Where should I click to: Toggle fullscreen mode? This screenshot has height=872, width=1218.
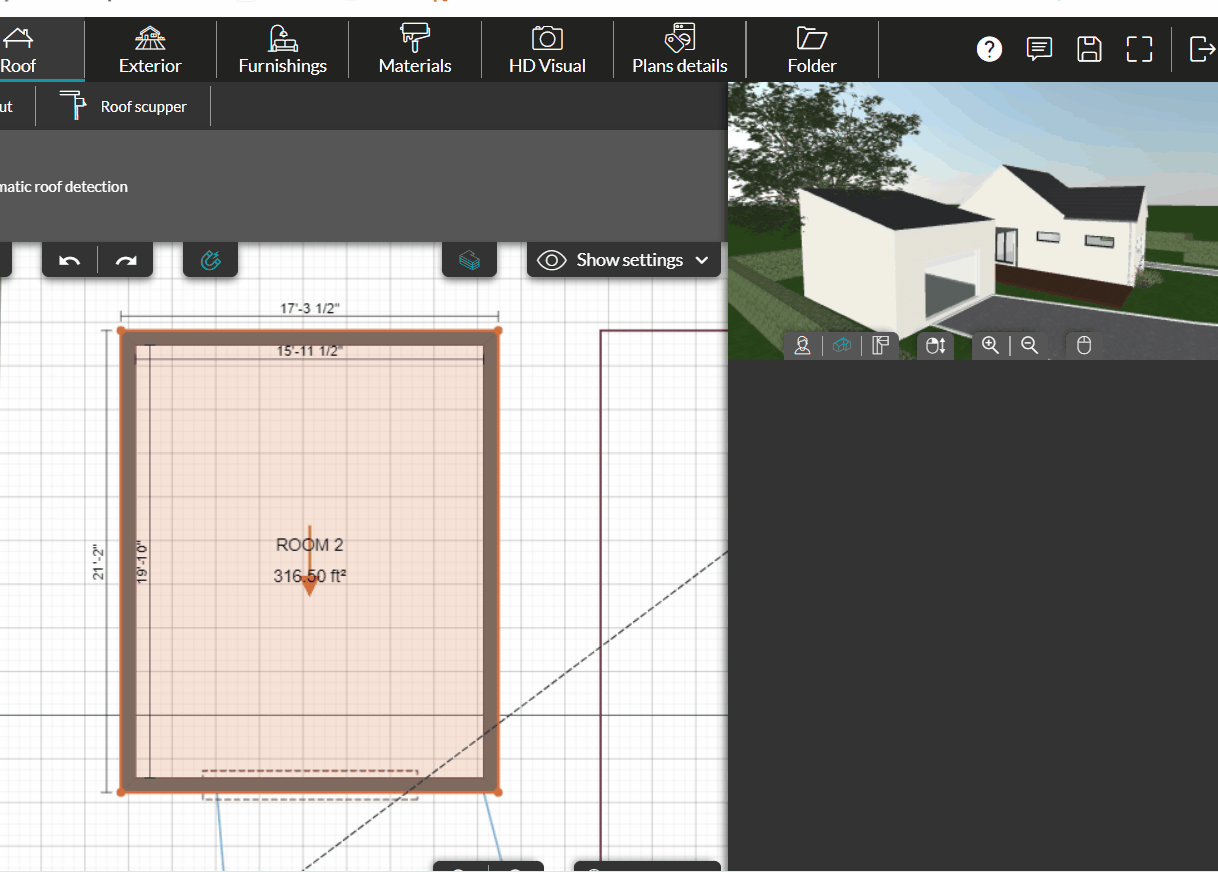click(1139, 49)
